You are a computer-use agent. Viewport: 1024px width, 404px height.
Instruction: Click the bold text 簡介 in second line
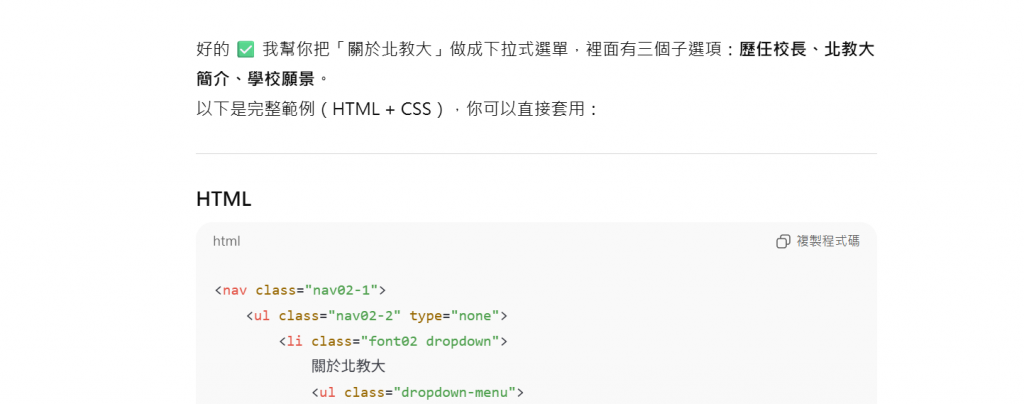coord(213,79)
